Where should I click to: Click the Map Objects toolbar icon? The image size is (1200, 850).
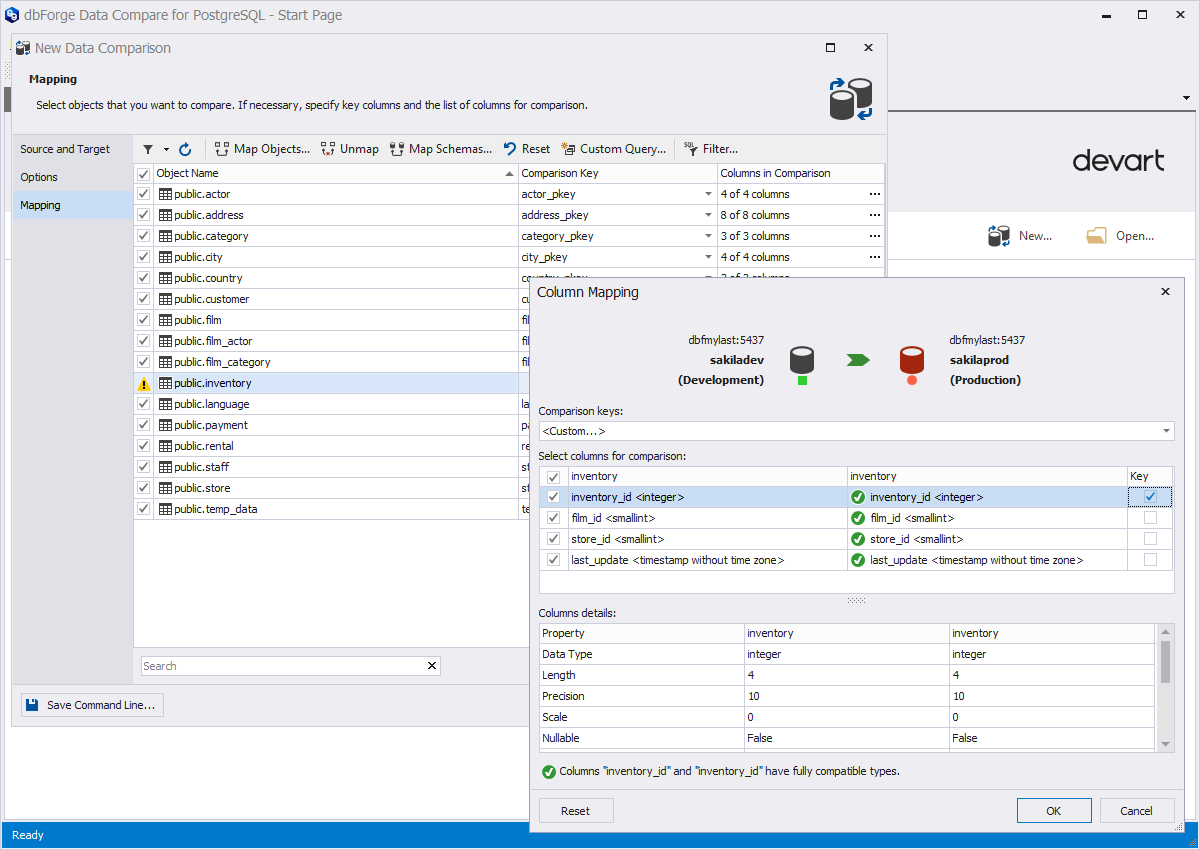[222, 149]
